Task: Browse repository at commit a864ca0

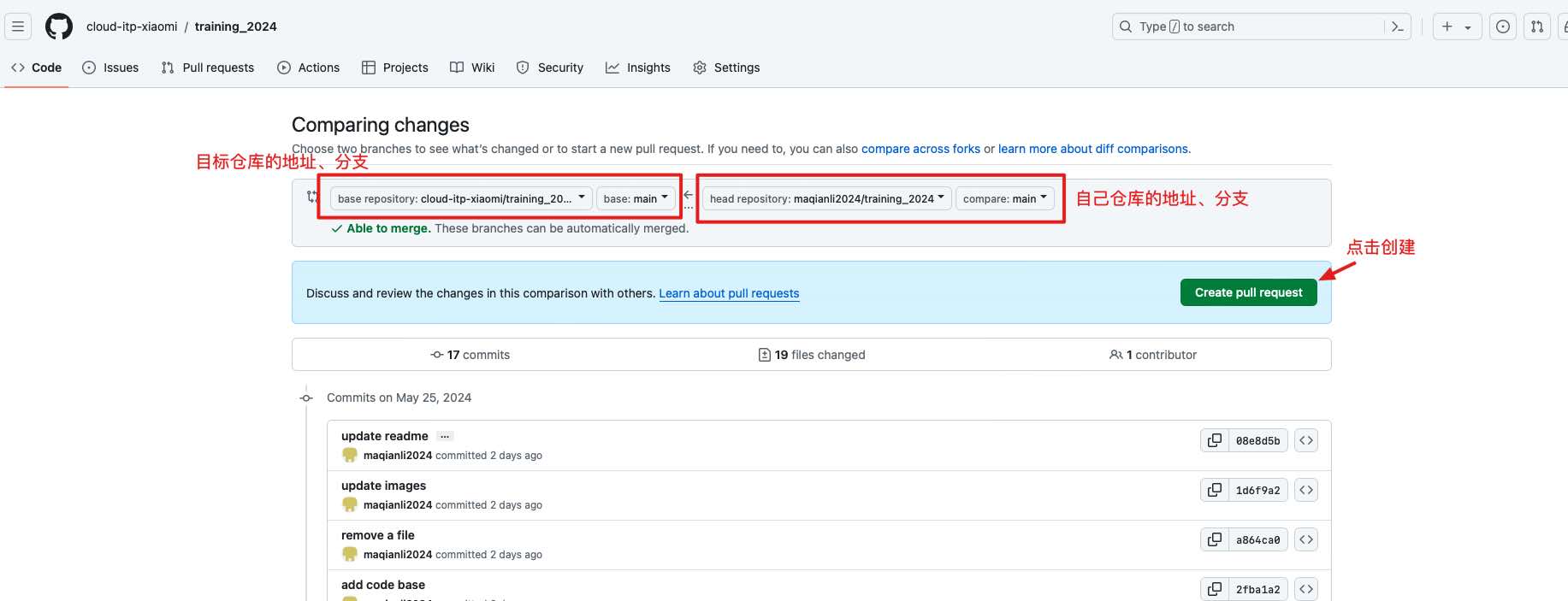Action: [x=1306, y=539]
